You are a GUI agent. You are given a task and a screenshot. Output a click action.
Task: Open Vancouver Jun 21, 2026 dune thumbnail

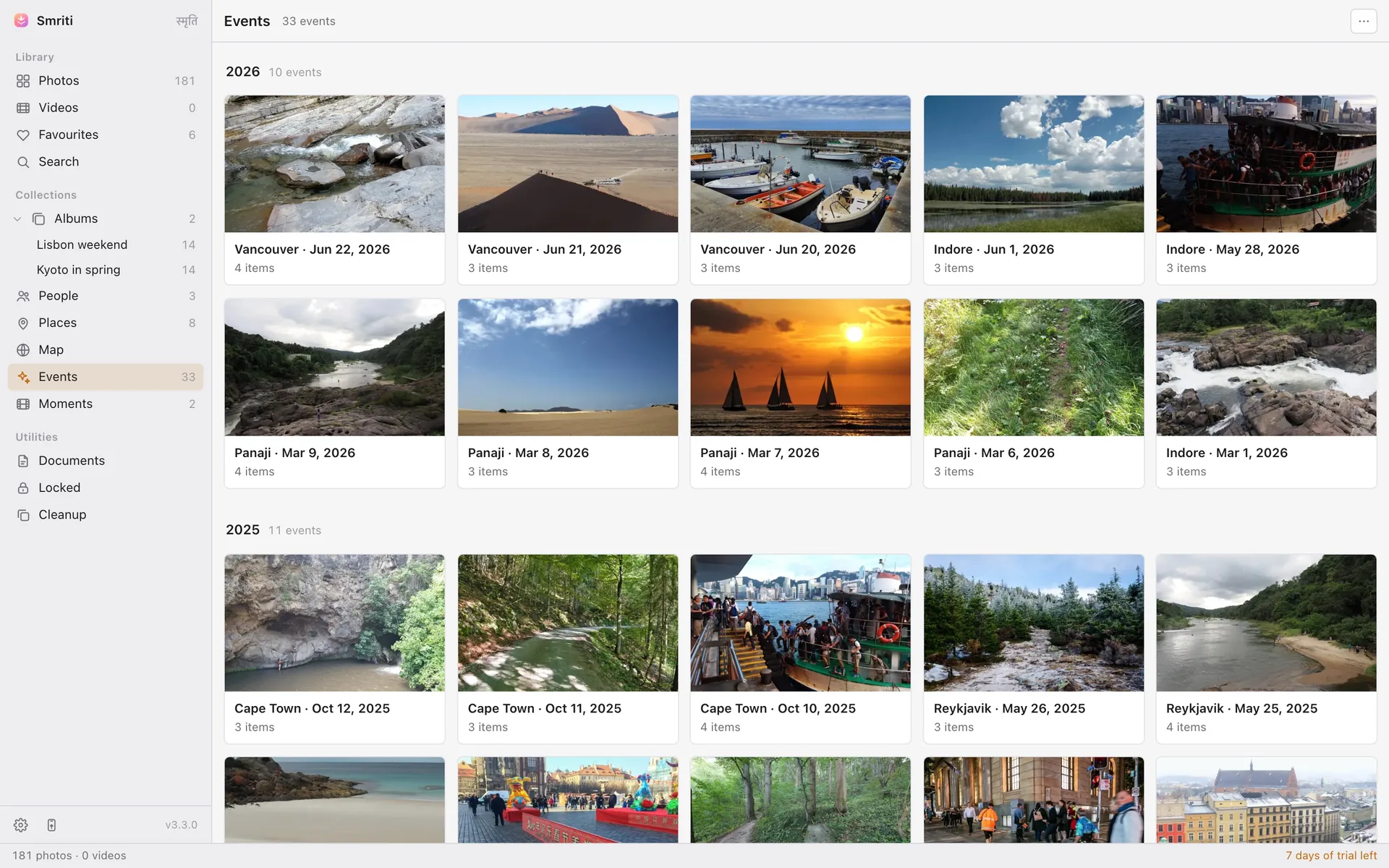(568, 163)
